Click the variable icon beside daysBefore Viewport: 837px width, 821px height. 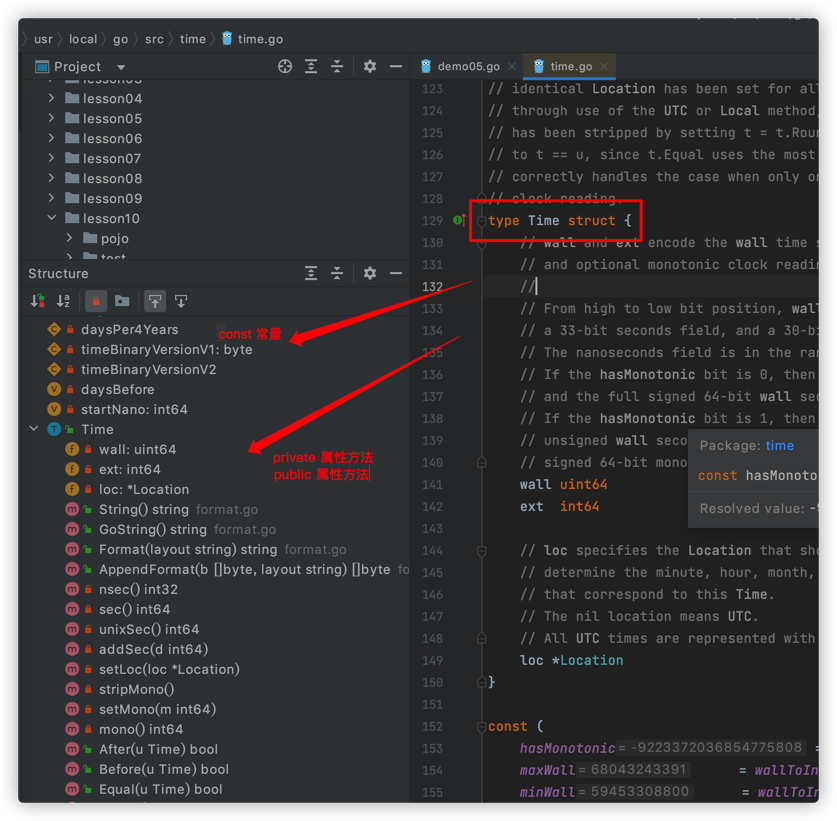[x=54, y=390]
